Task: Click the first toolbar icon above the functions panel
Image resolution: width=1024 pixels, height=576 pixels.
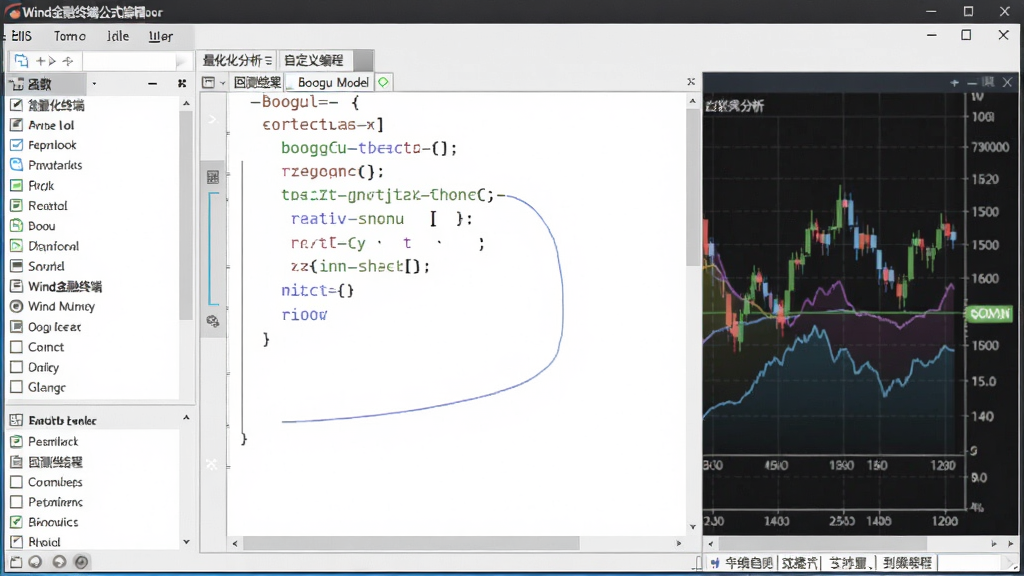Action: (22, 61)
